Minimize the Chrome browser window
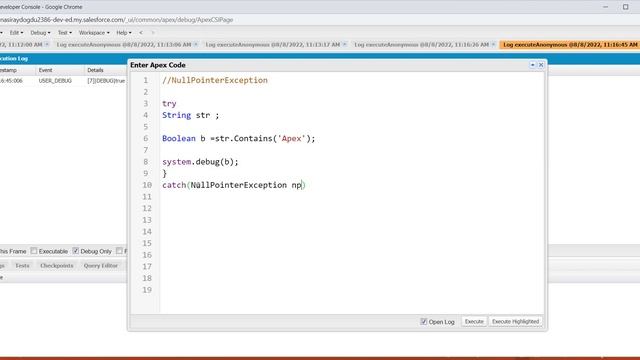The width and height of the screenshot is (640, 360). pos(606,7)
